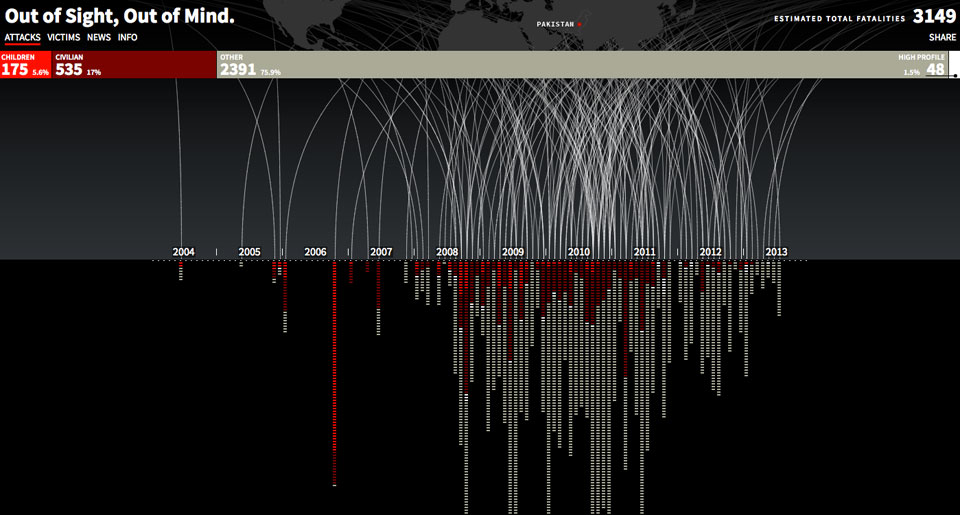Click the 2004 year marker

pos(183,252)
